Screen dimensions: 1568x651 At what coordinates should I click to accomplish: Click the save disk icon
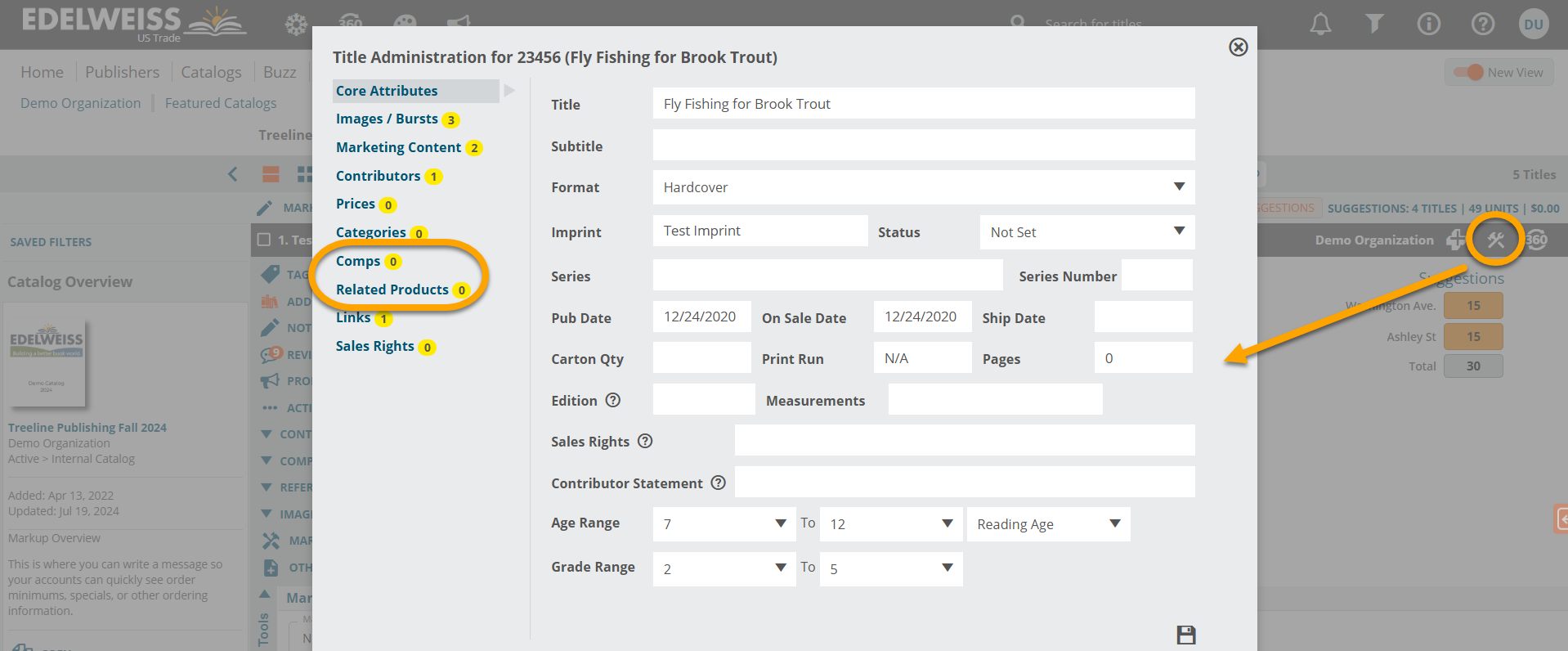(x=1185, y=635)
